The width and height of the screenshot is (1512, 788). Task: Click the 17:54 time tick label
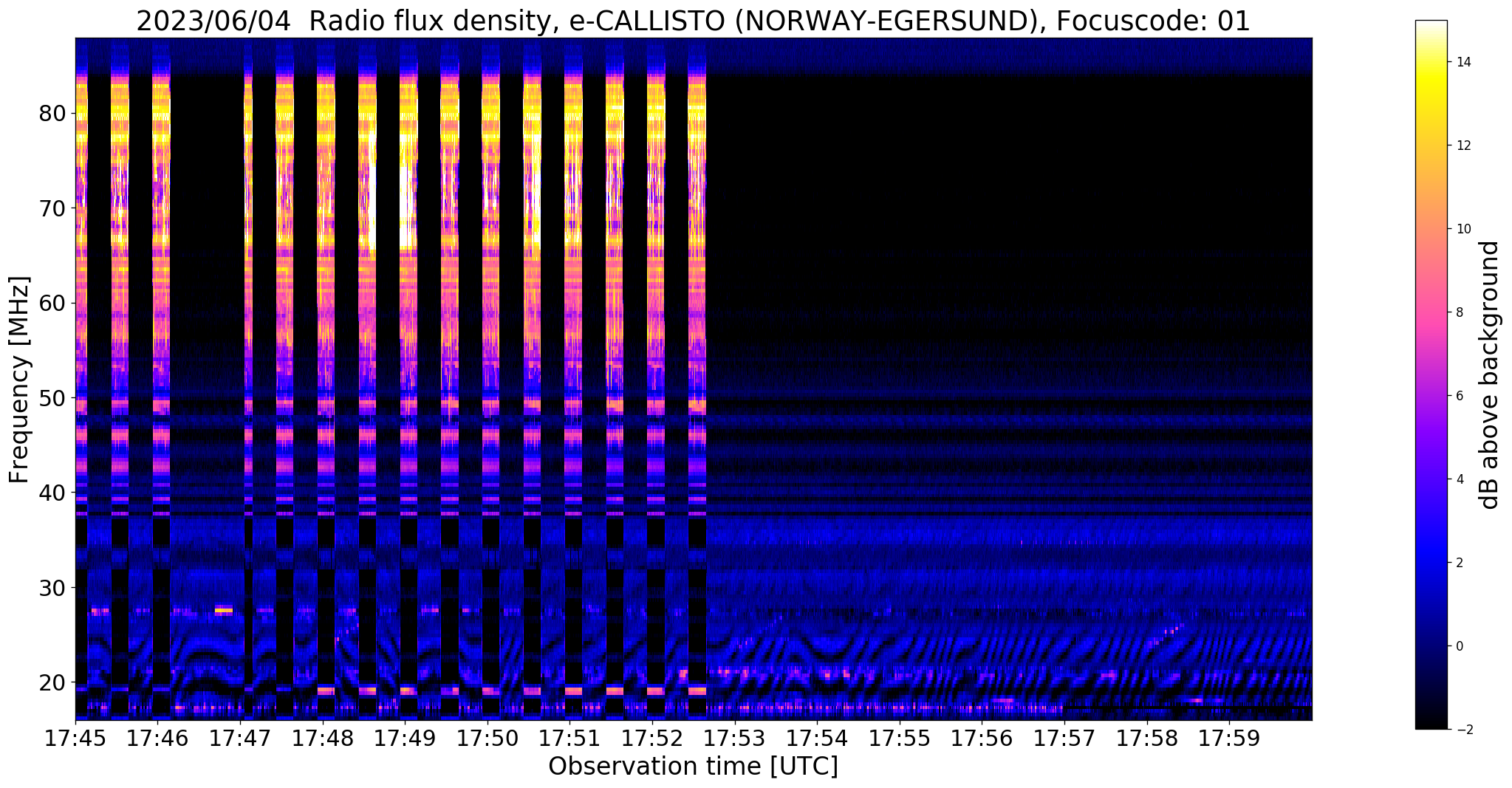pyautogui.click(x=817, y=738)
